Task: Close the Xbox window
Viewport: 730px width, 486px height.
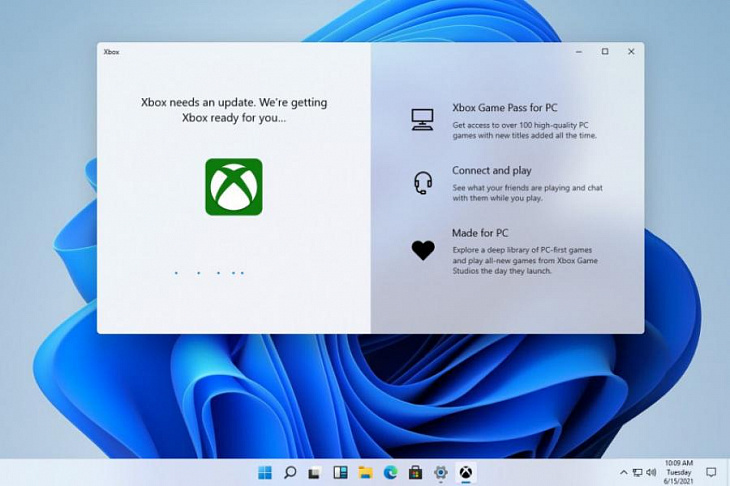Action: tap(631, 51)
